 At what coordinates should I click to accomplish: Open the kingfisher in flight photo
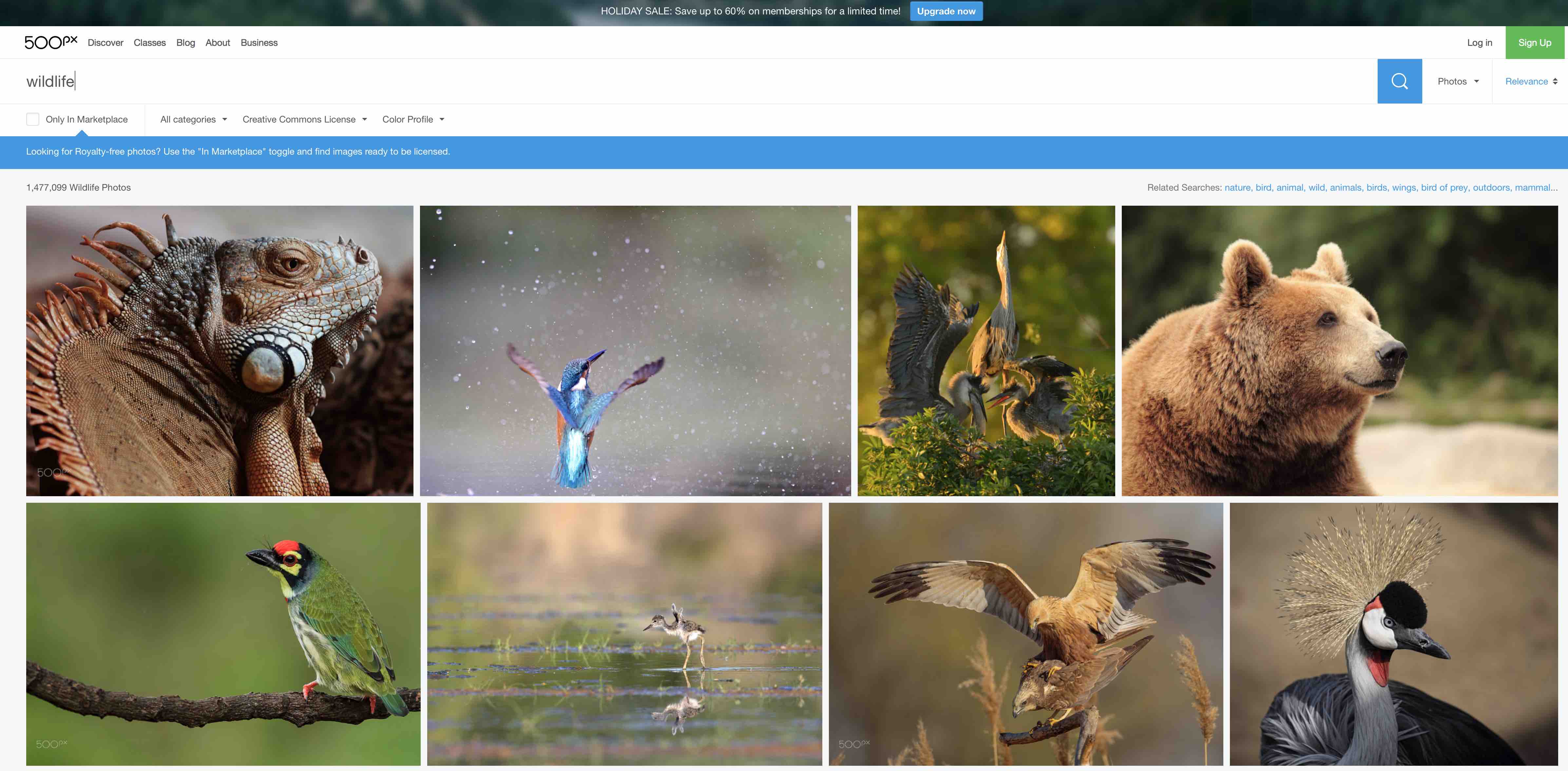click(x=636, y=350)
